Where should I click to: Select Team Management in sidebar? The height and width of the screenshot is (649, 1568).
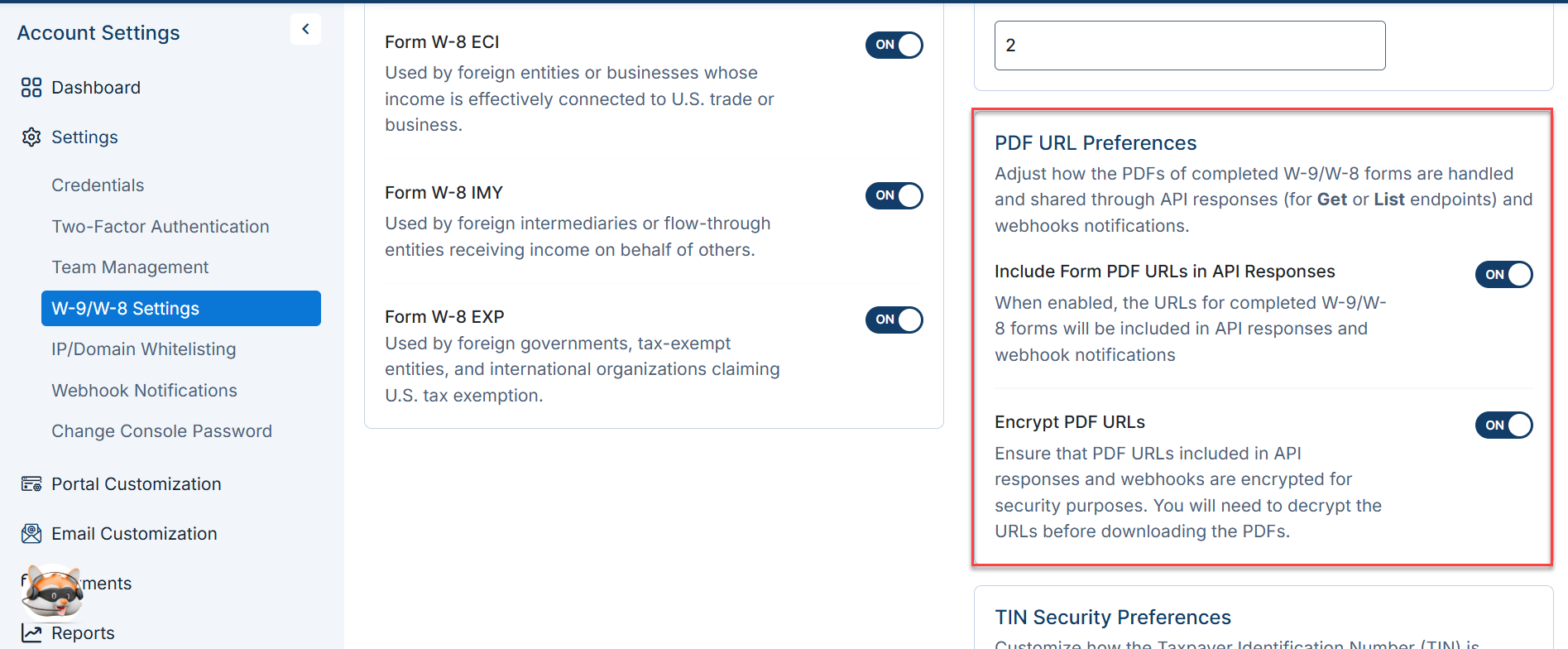130,267
